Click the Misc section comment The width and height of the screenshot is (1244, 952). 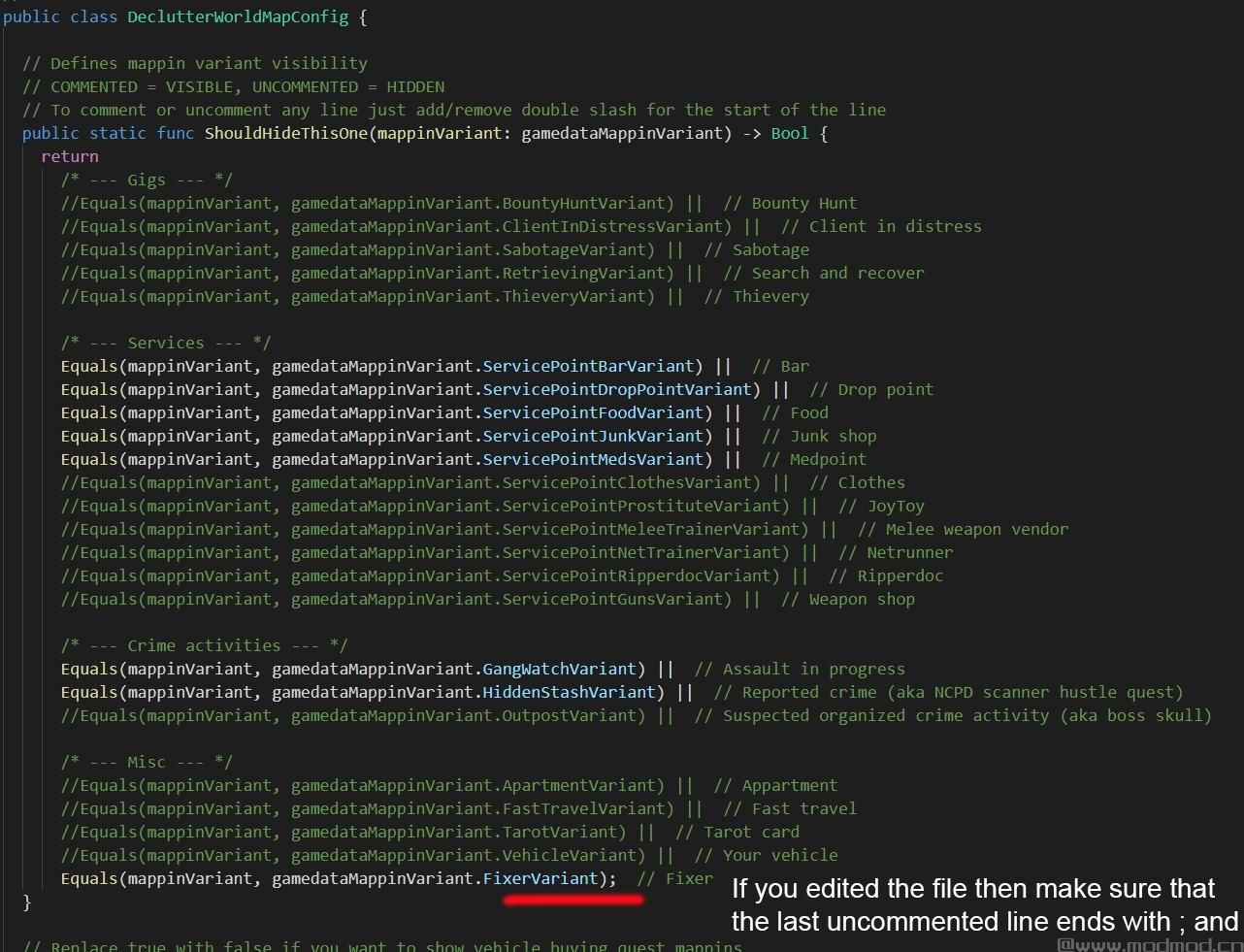(147, 762)
